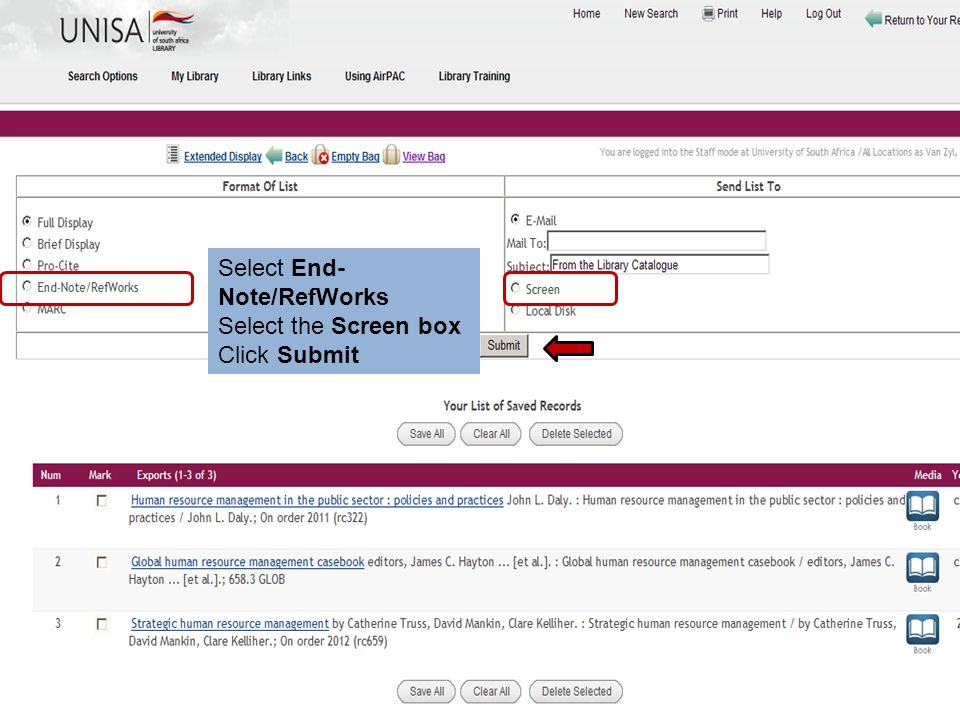Click Book icon for Strategic human resource management
This screenshot has width=960, height=720.
coord(922,630)
